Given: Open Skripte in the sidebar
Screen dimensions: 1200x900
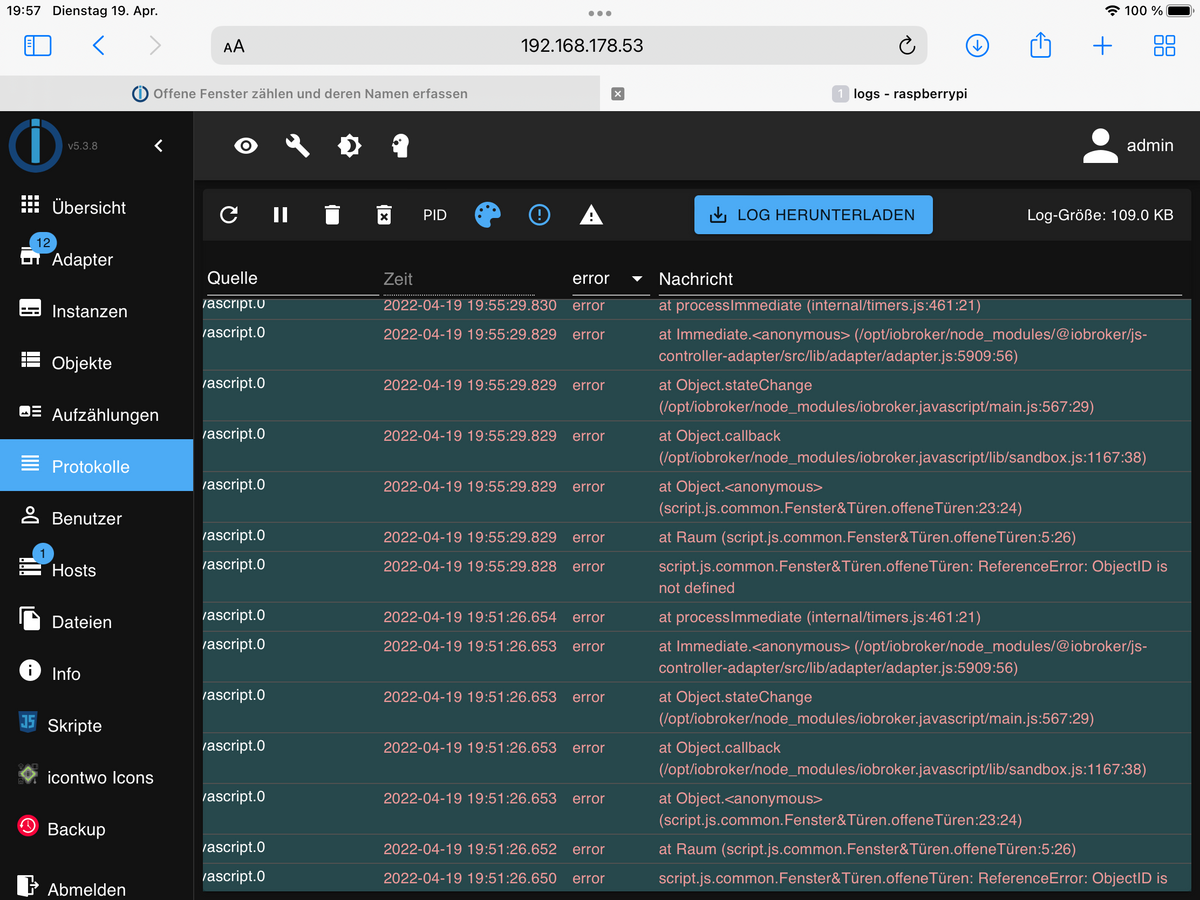Looking at the screenshot, I should coord(75,725).
